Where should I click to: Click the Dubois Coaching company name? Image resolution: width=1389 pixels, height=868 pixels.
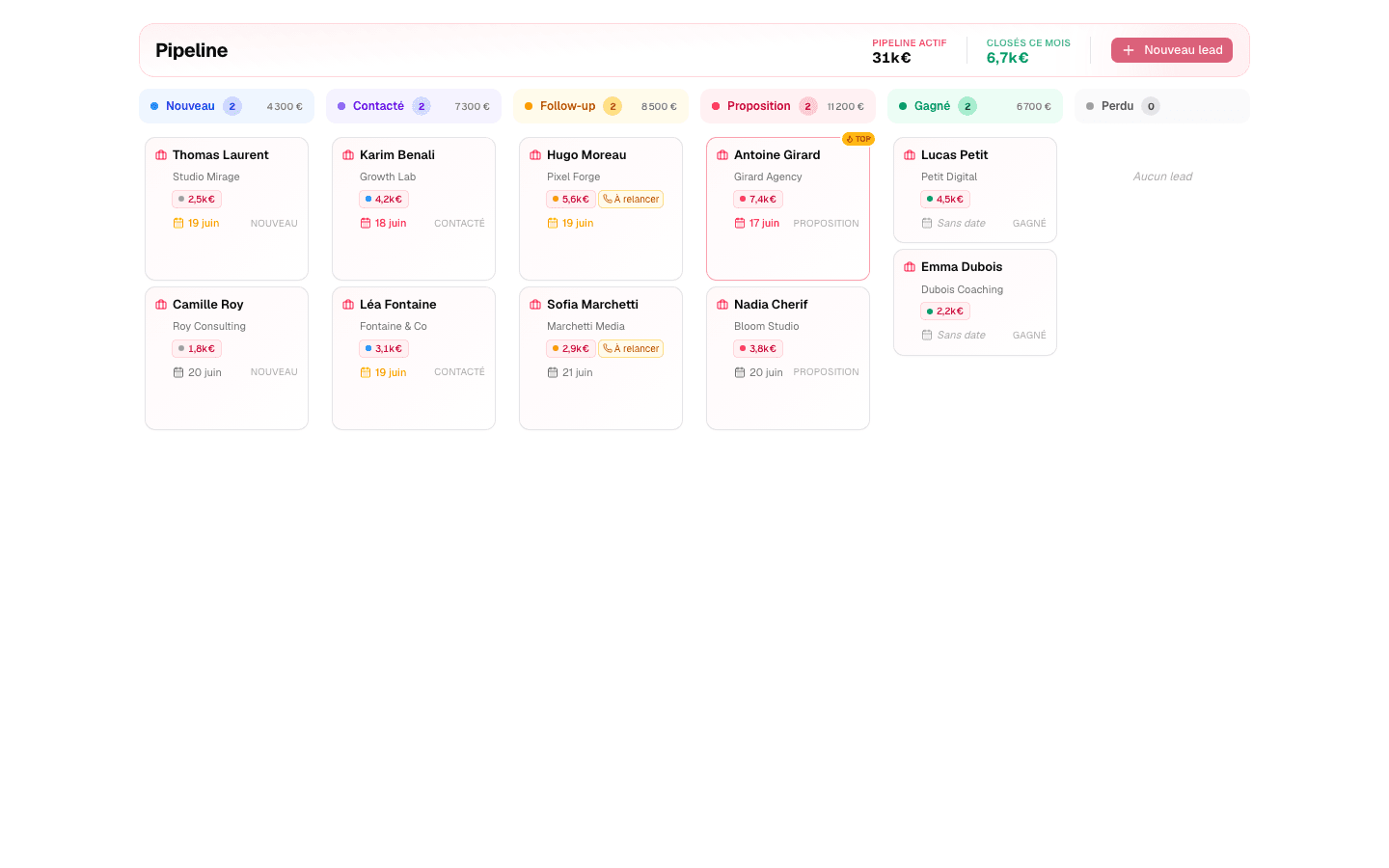[x=963, y=289]
